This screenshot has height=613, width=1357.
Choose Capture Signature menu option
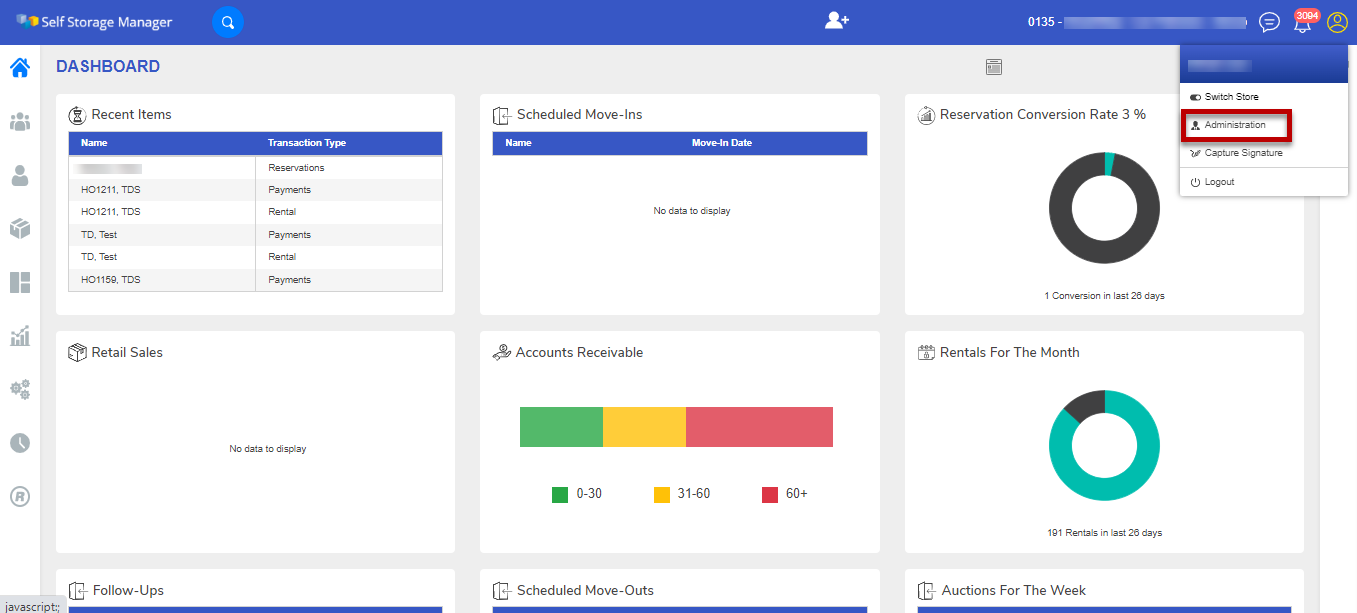point(1243,153)
